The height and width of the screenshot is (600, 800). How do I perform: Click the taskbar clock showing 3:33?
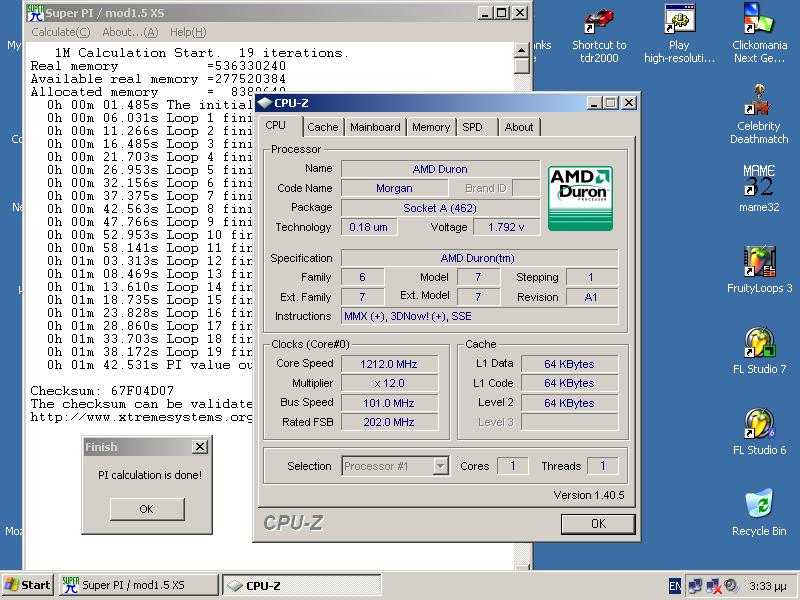pyautogui.click(x=768, y=586)
